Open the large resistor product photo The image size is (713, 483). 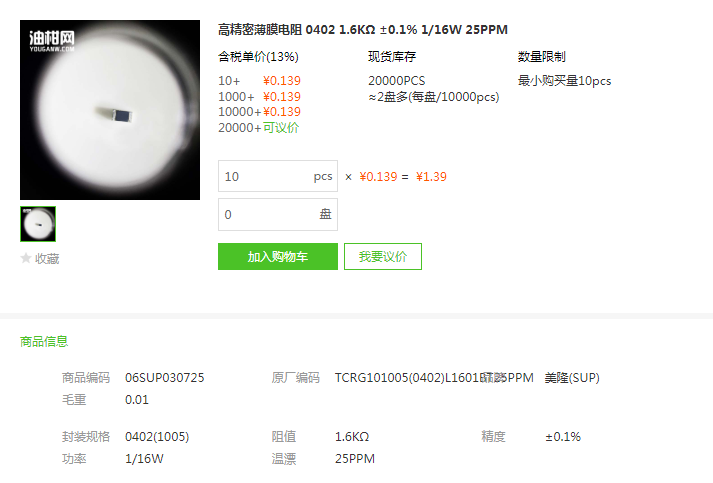point(110,110)
